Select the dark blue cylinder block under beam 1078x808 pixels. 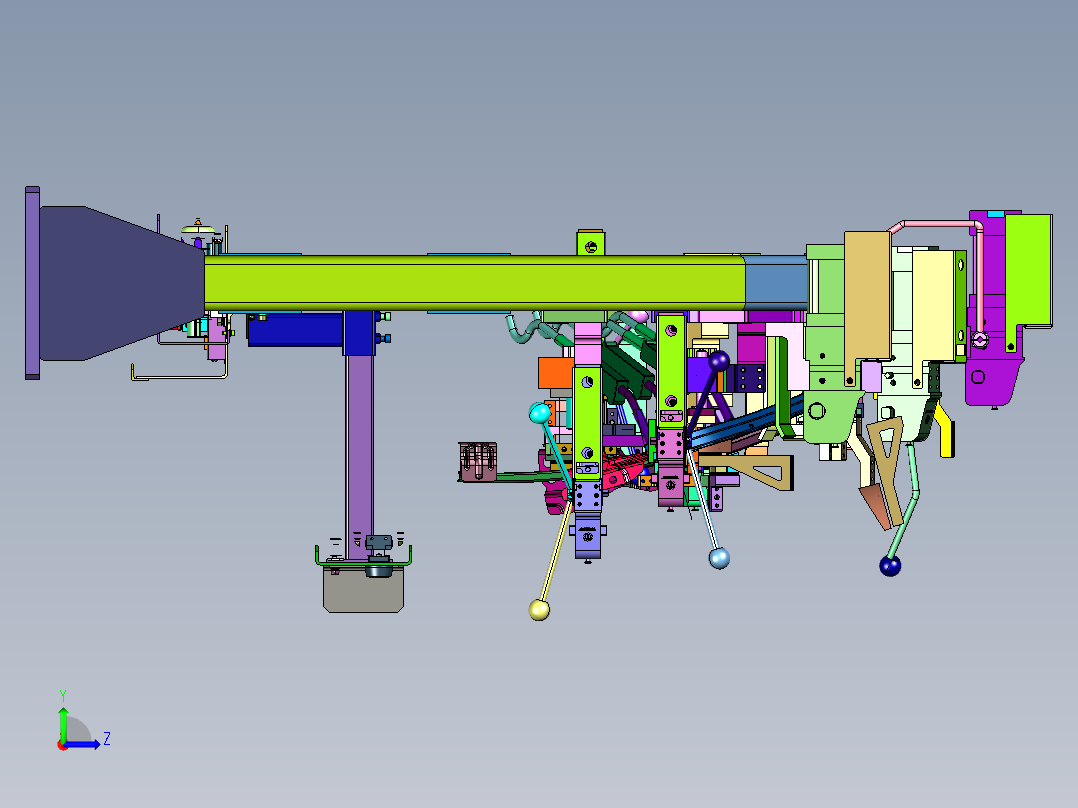point(295,329)
